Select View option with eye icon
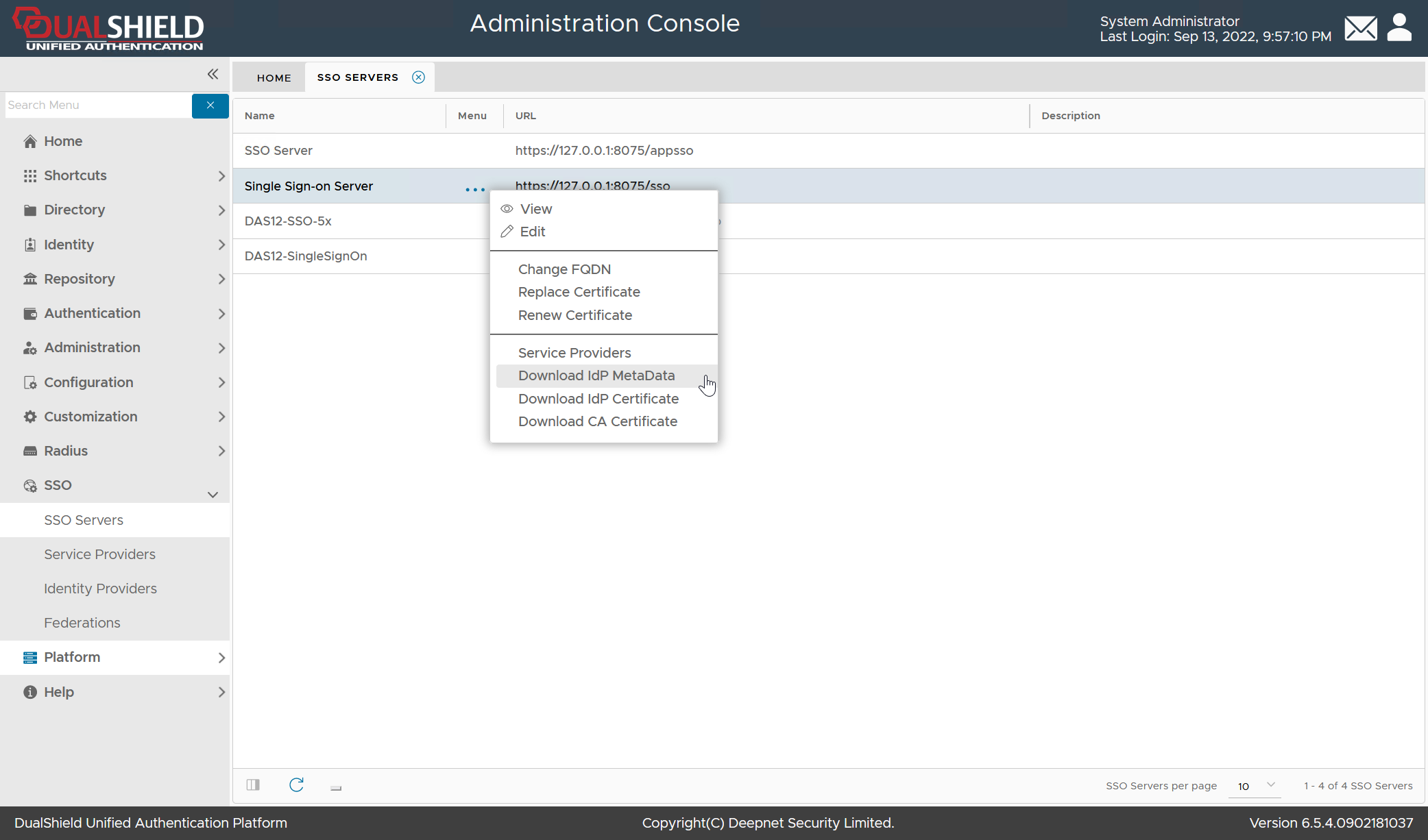The height and width of the screenshot is (840, 1428). coord(535,209)
